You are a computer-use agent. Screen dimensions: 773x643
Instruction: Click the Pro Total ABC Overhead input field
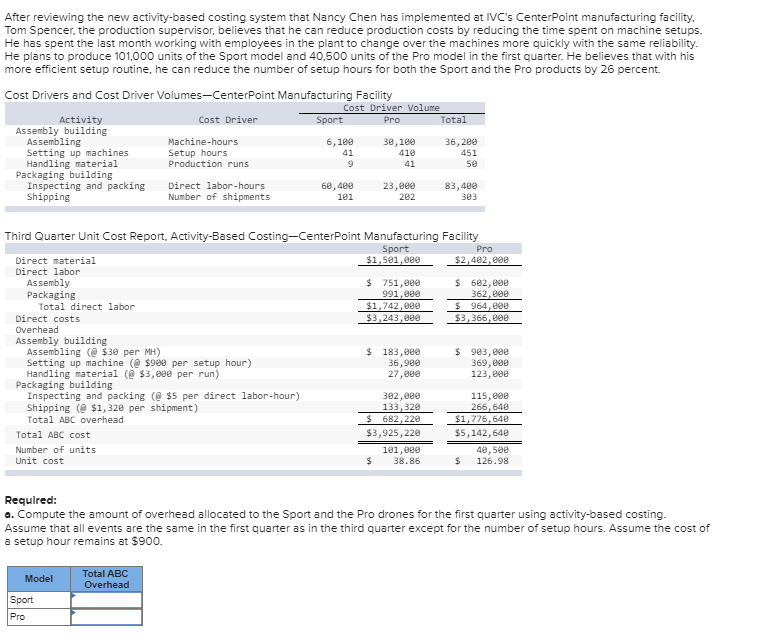click(x=106, y=617)
